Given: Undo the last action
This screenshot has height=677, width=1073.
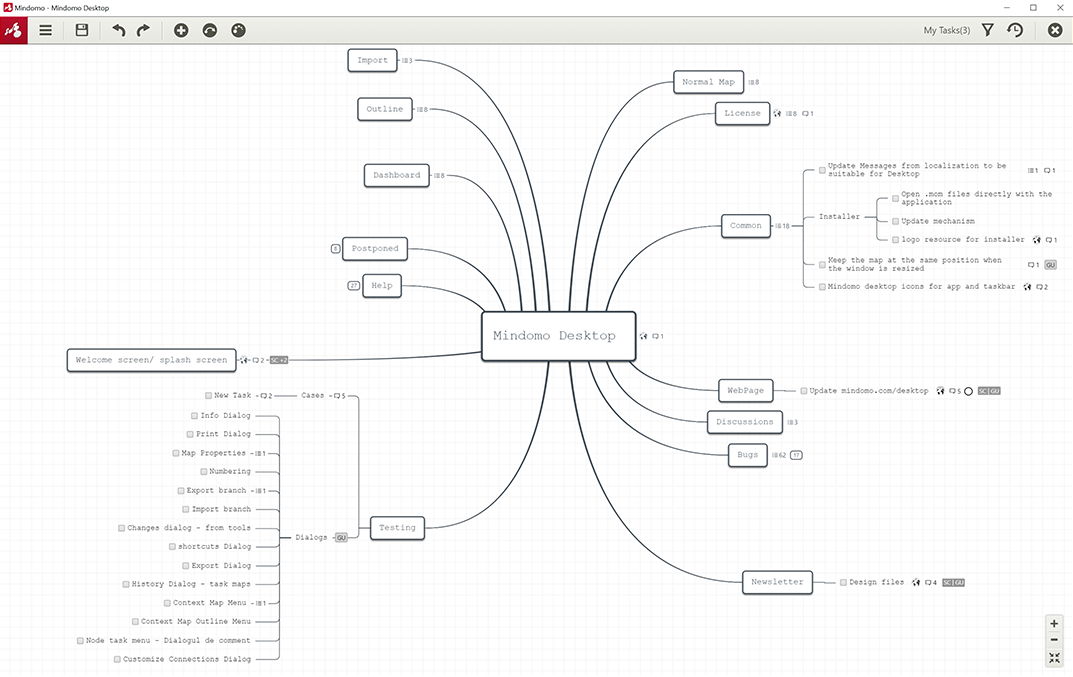Looking at the screenshot, I should pos(118,30).
